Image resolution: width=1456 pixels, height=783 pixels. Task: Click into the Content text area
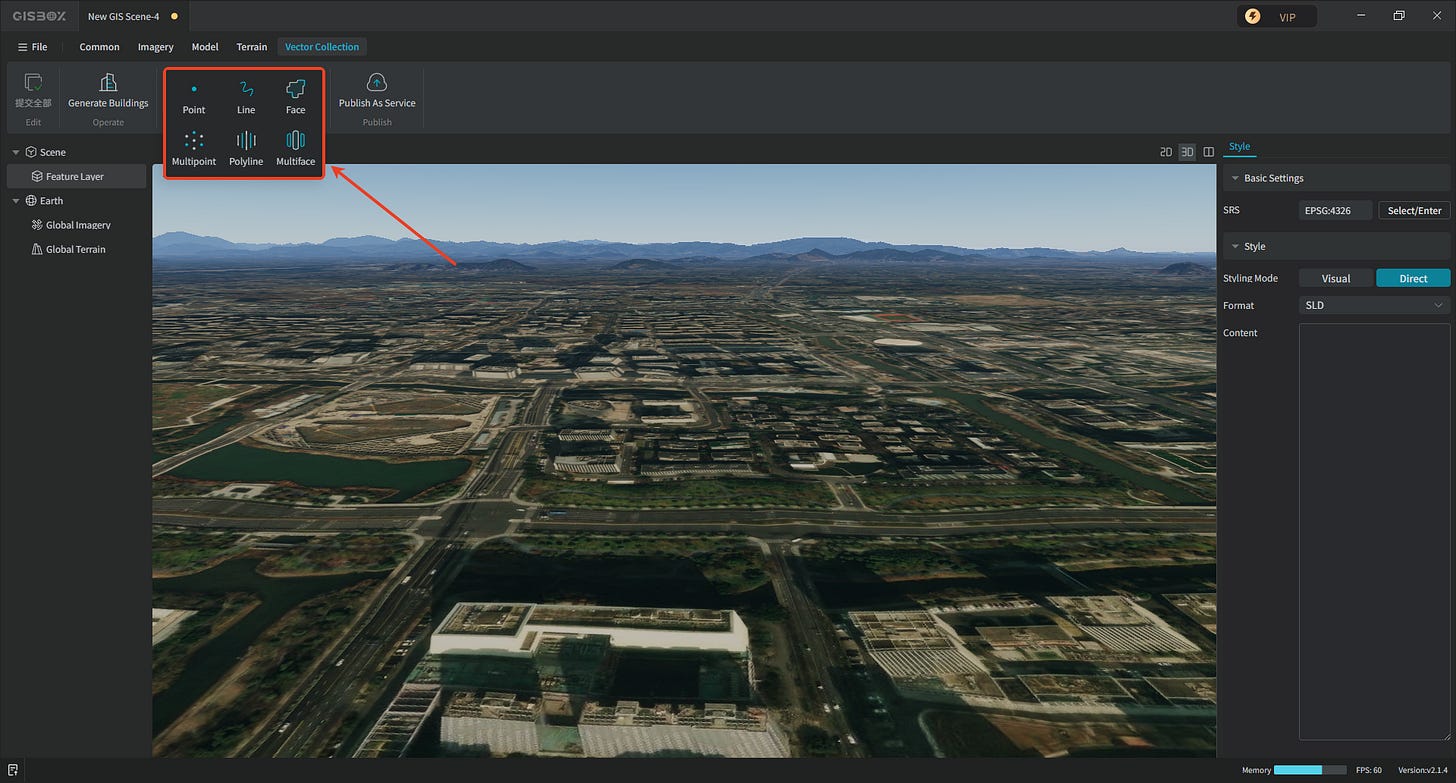pos(1374,531)
